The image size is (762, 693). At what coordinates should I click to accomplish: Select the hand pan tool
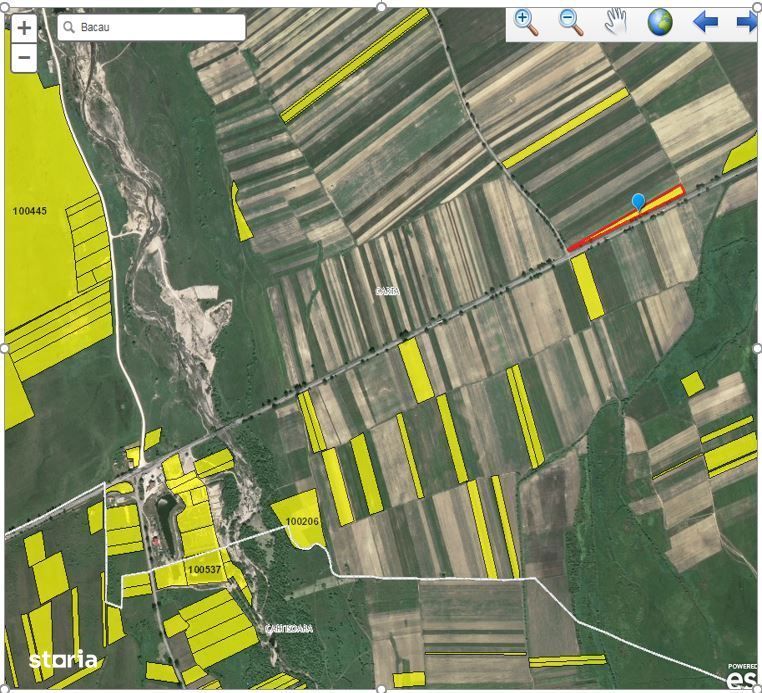615,22
